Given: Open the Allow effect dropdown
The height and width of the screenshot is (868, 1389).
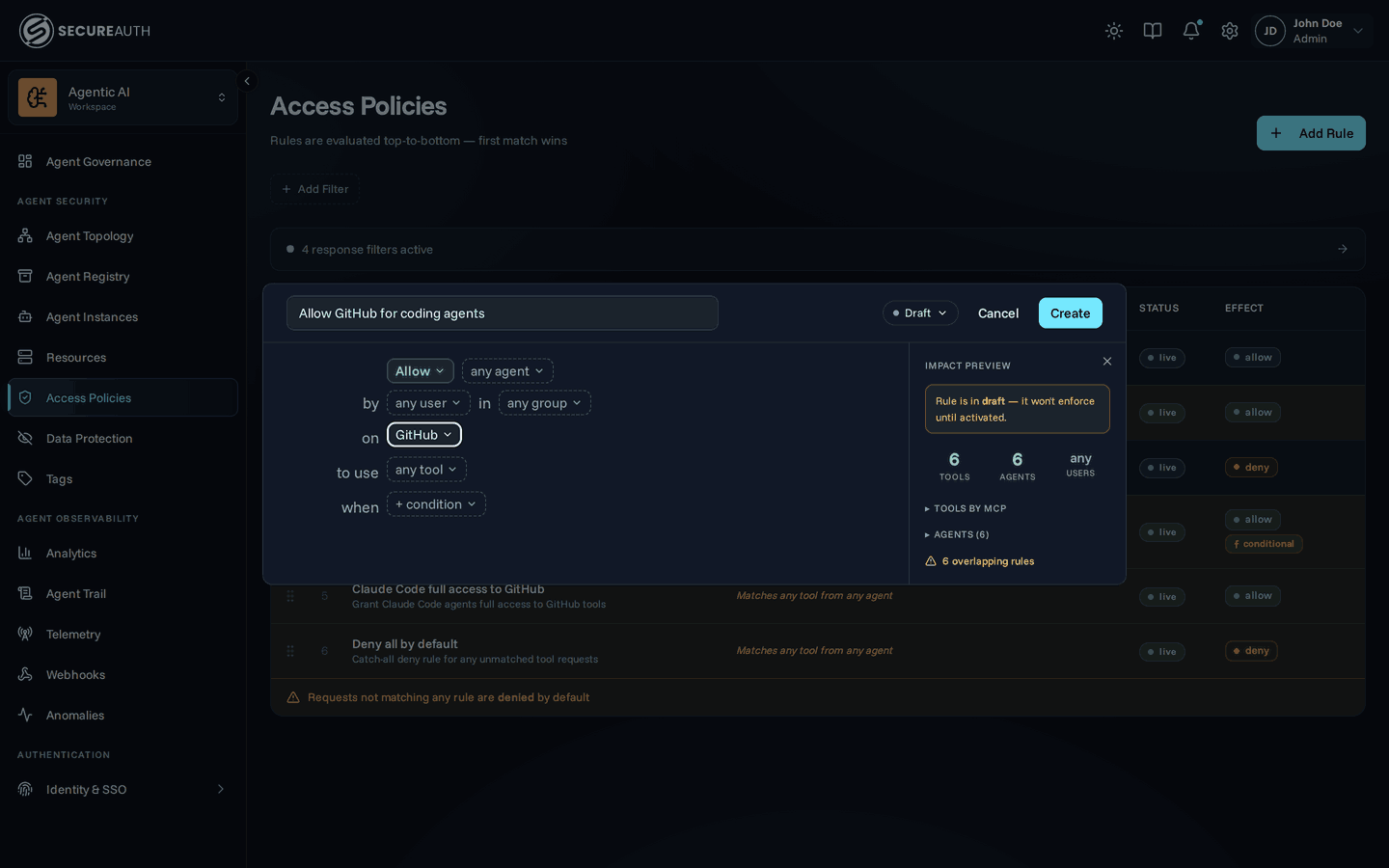Looking at the screenshot, I should (420, 371).
